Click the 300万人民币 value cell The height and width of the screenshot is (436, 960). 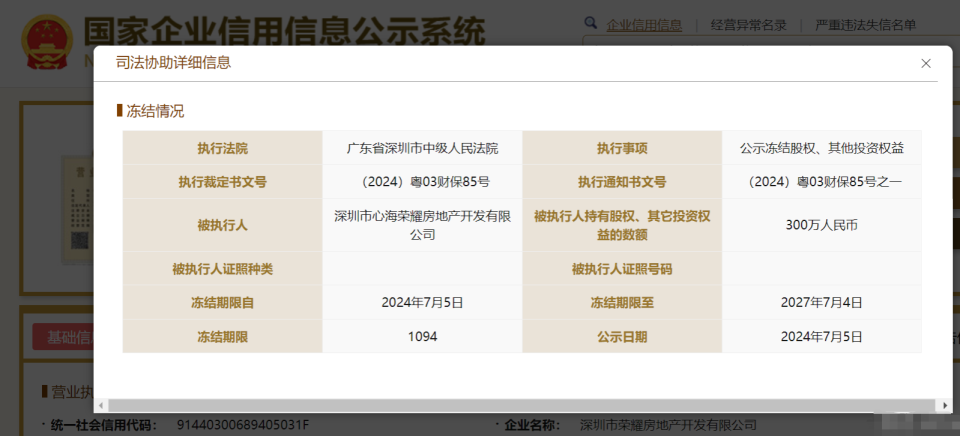click(x=822, y=225)
